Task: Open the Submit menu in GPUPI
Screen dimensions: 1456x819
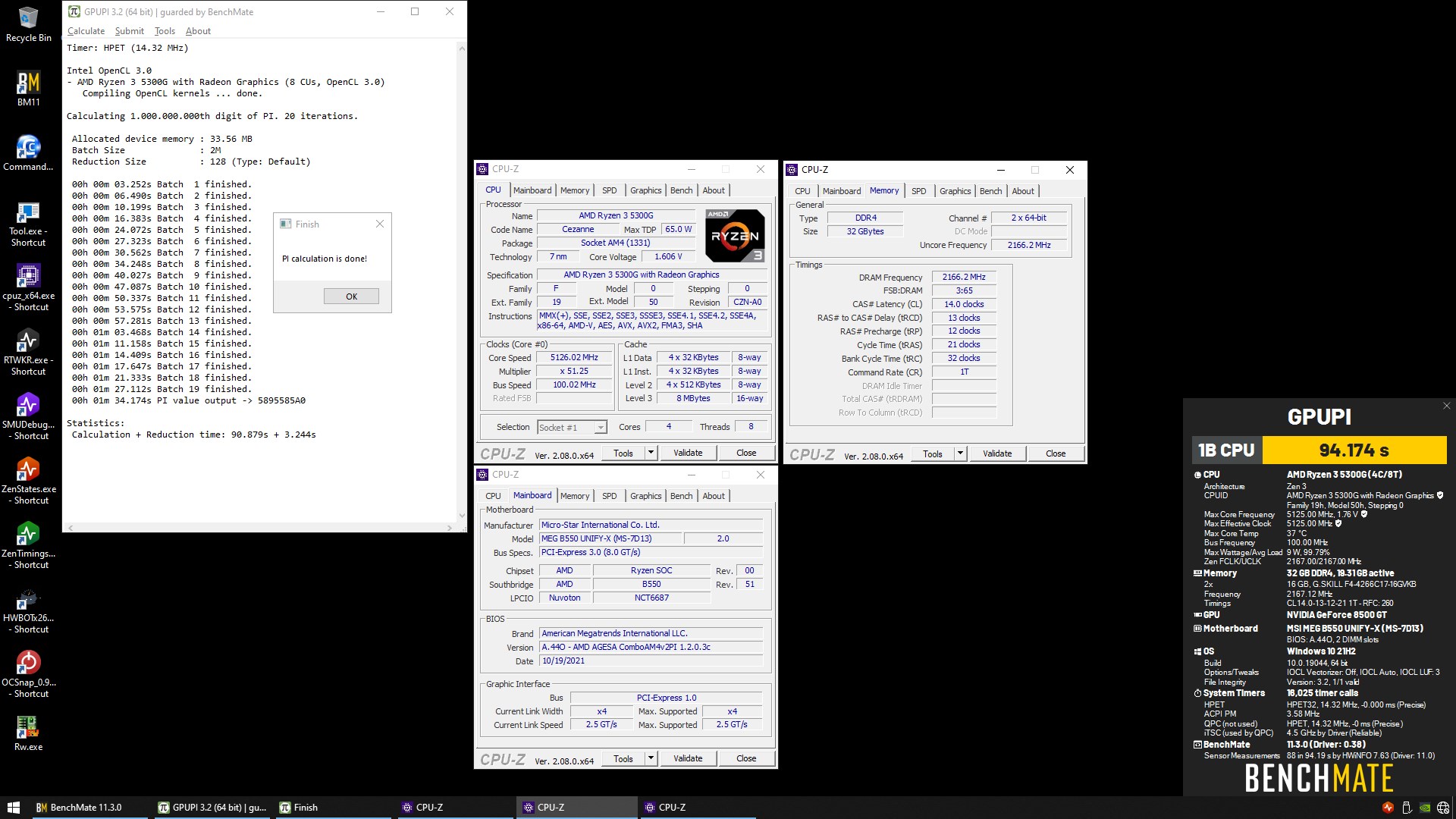Action: pyautogui.click(x=129, y=31)
